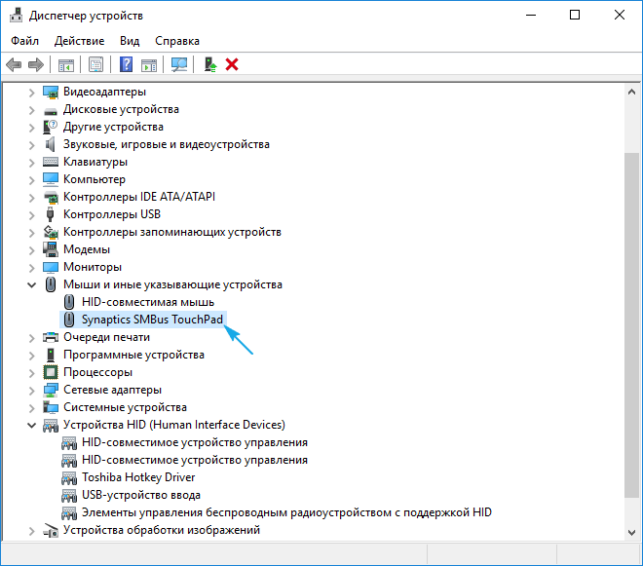The width and height of the screenshot is (643, 566).
Task: Click the USB plug icon for Контроллеры USB
Action: [50, 214]
